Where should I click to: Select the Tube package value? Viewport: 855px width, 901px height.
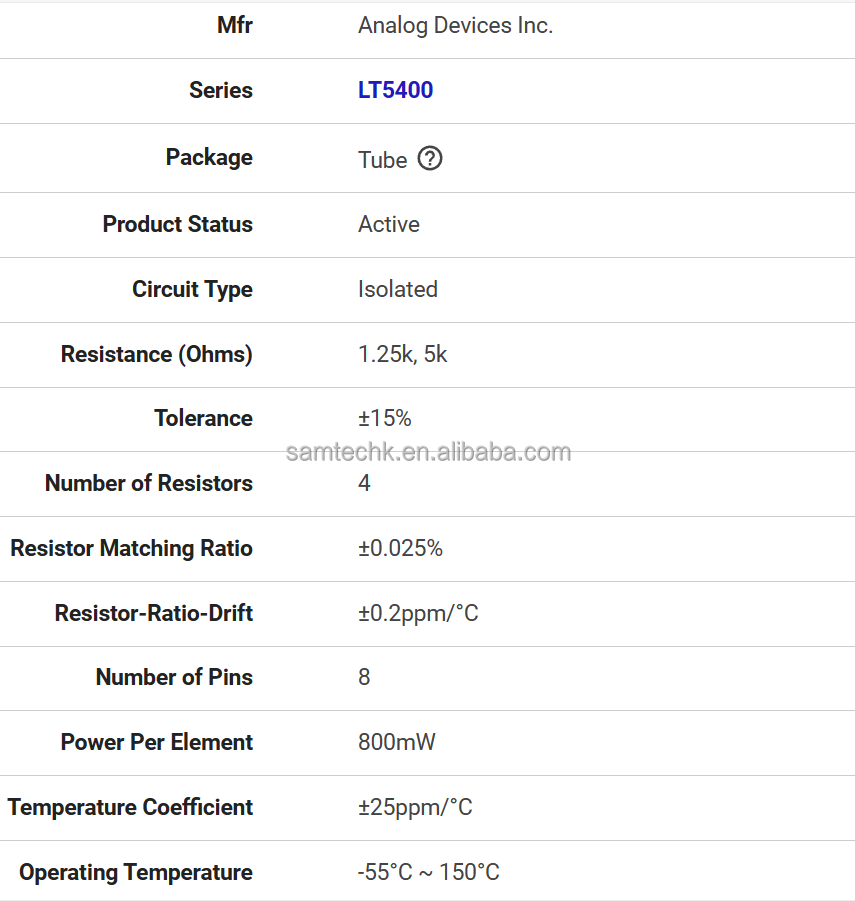(382, 160)
